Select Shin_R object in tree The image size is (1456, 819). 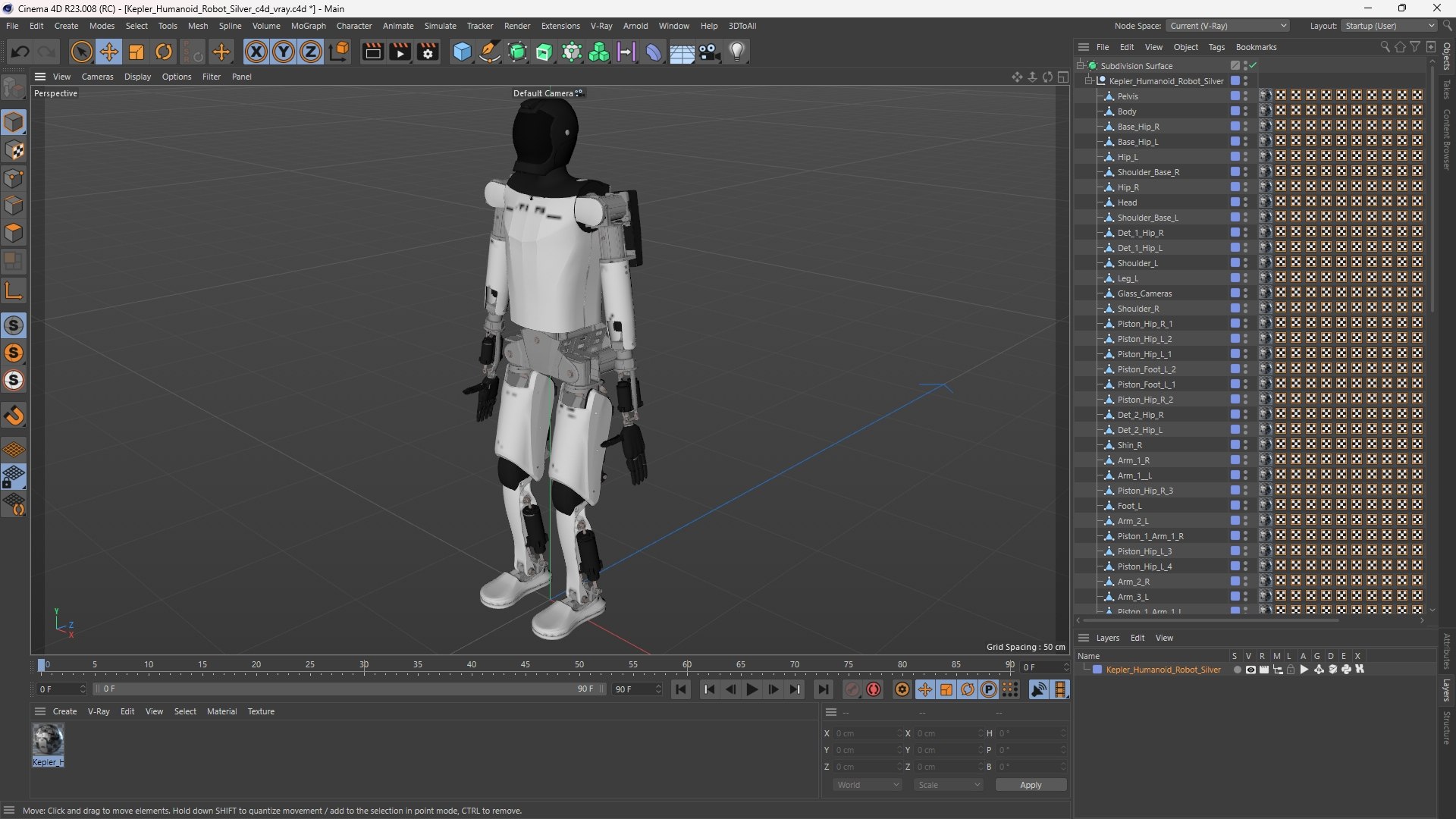tap(1129, 445)
